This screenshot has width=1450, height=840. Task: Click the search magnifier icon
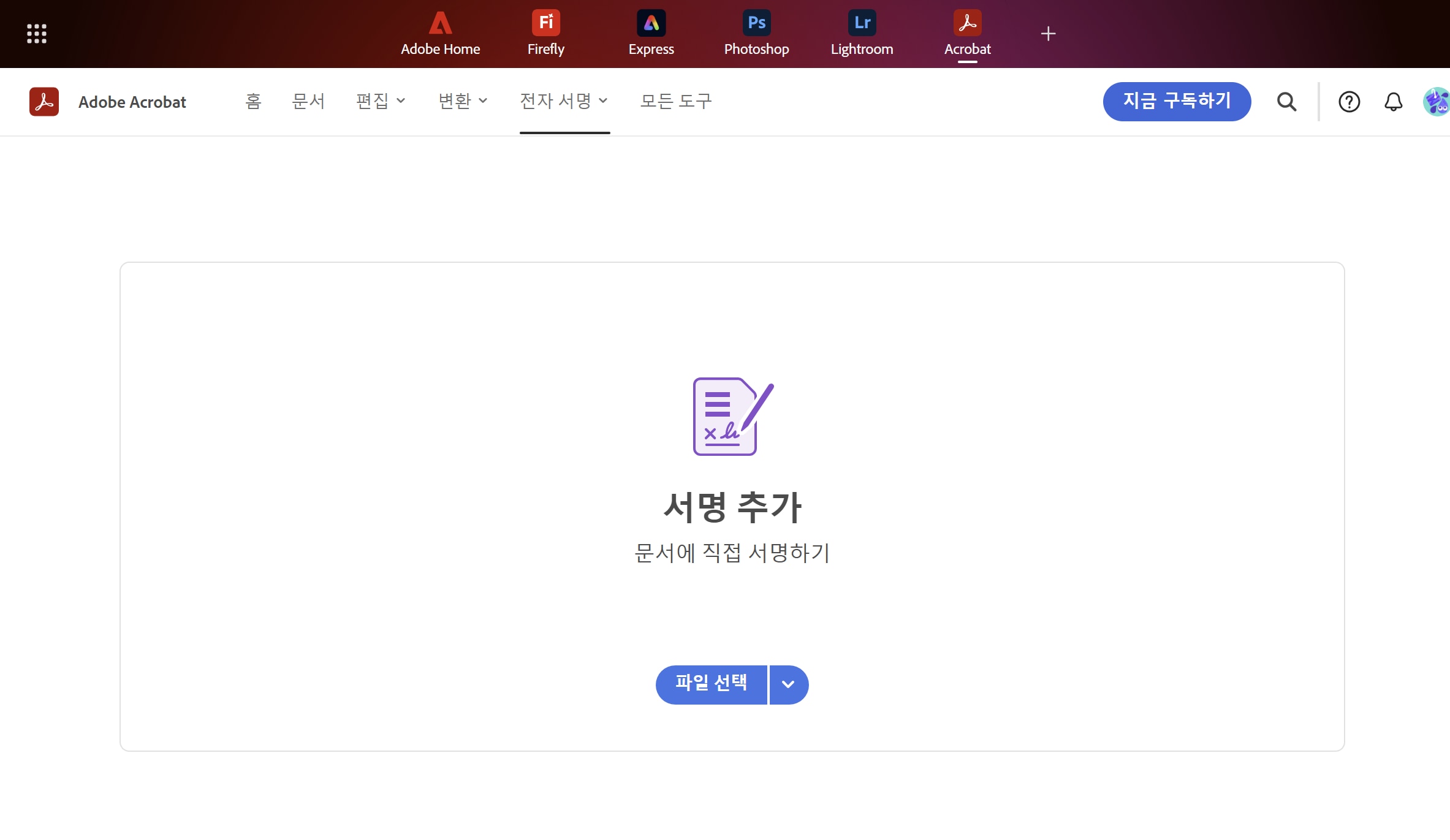coord(1286,102)
